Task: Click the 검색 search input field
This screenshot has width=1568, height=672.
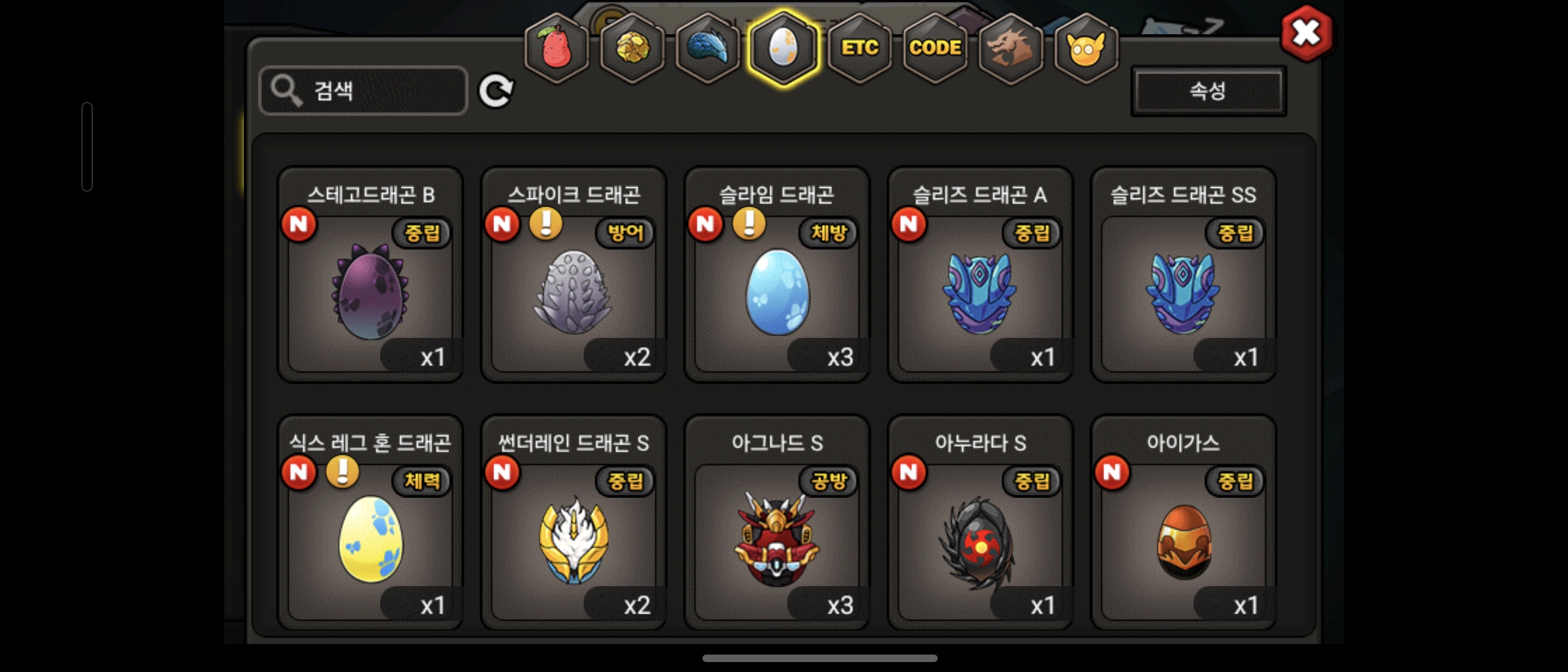Action: [363, 91]
